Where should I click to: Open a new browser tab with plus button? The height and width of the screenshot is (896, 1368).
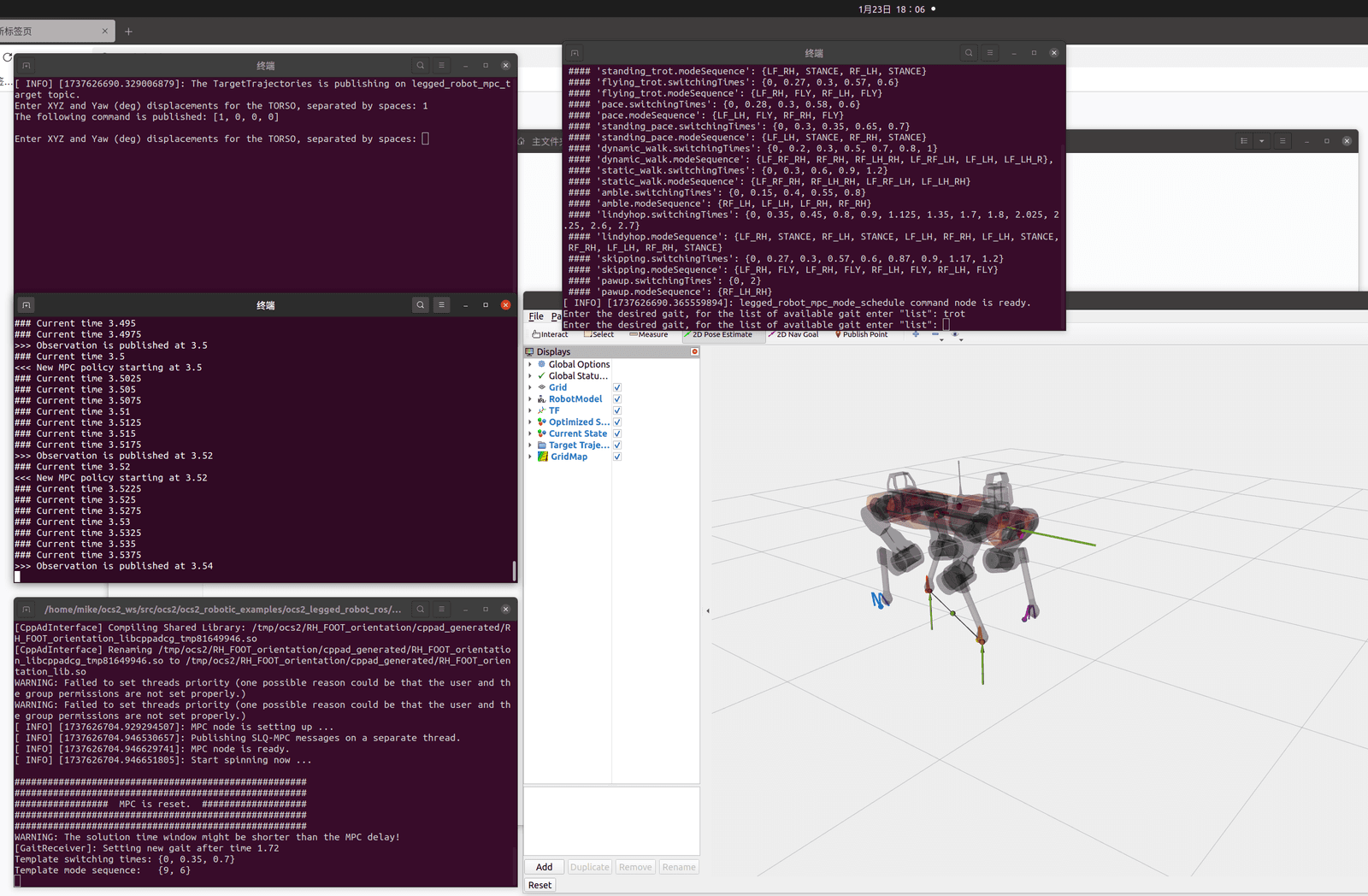click(128, 32)
